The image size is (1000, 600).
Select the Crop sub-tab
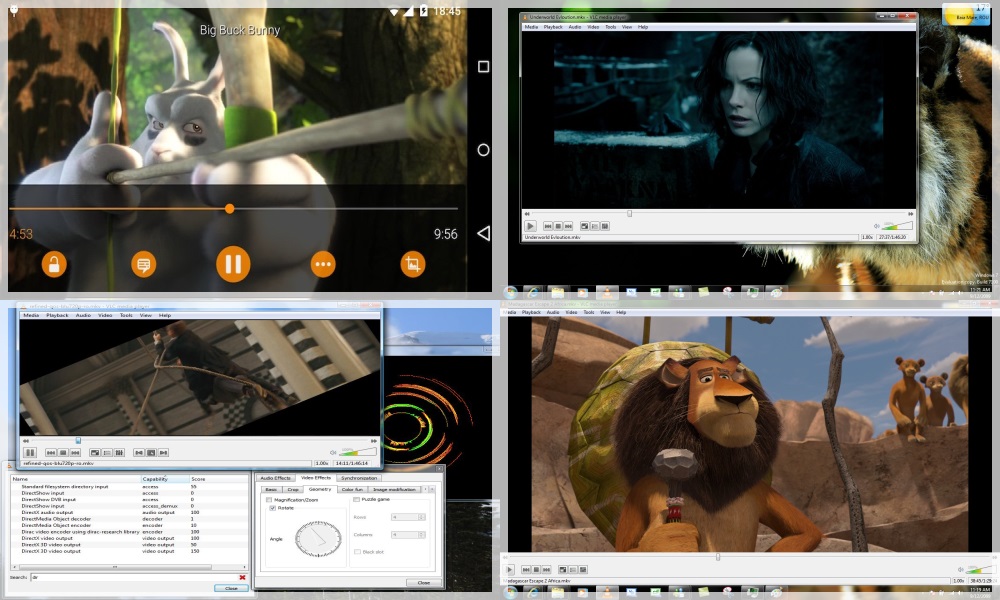coord(293,490)
